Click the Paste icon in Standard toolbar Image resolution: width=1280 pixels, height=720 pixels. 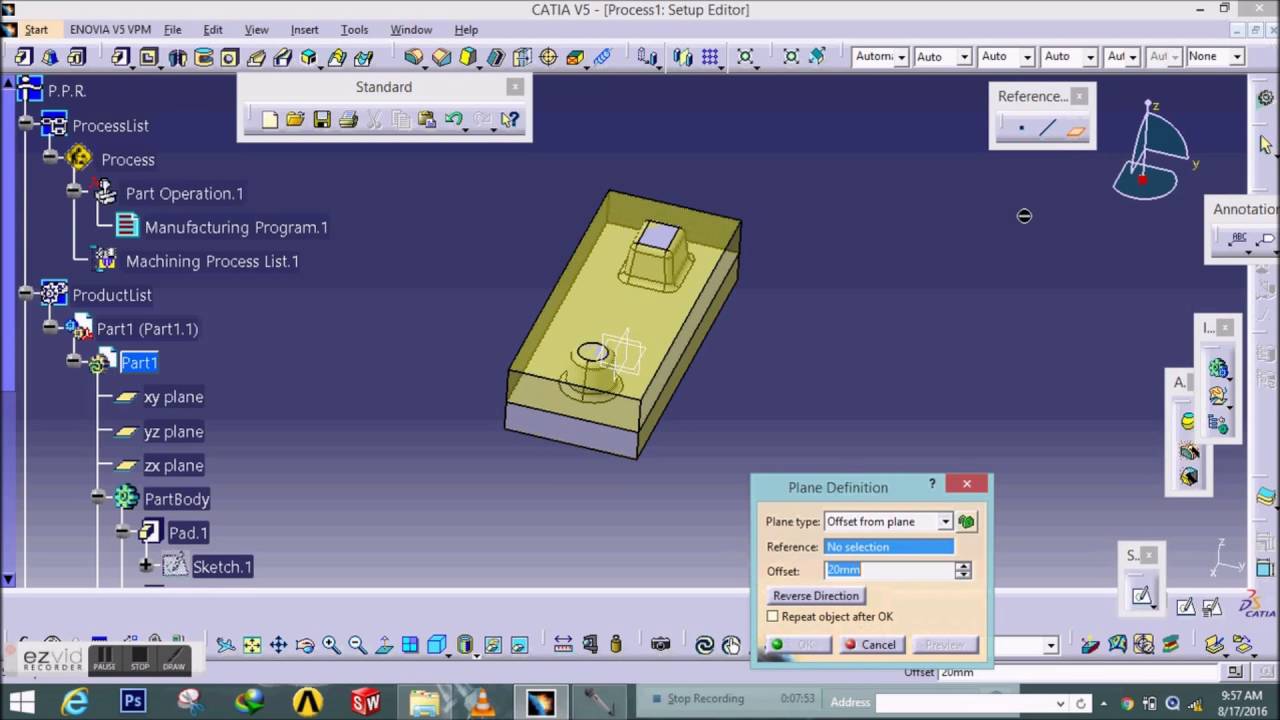(x=427, y=120)
